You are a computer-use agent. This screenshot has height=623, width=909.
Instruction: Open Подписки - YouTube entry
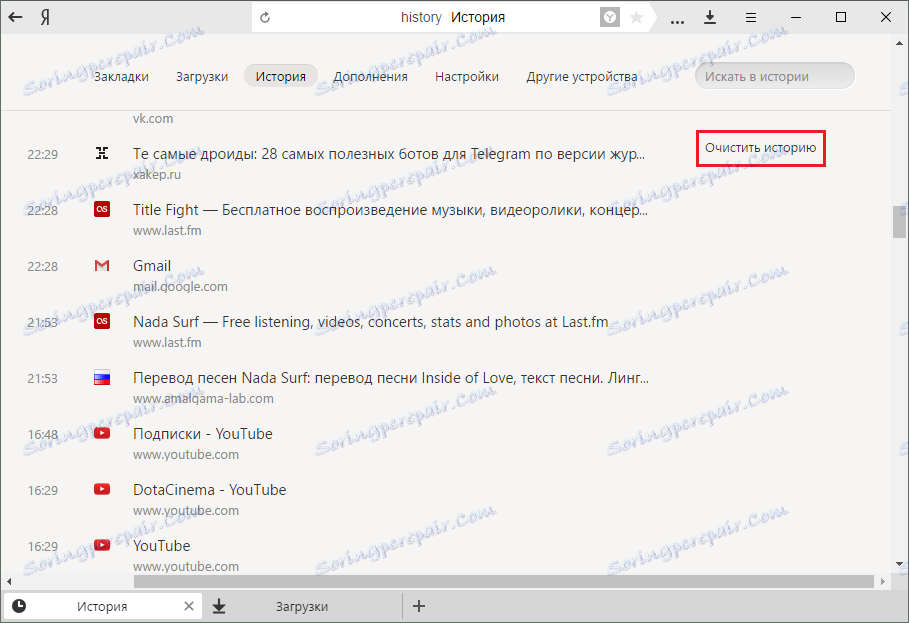203,433
